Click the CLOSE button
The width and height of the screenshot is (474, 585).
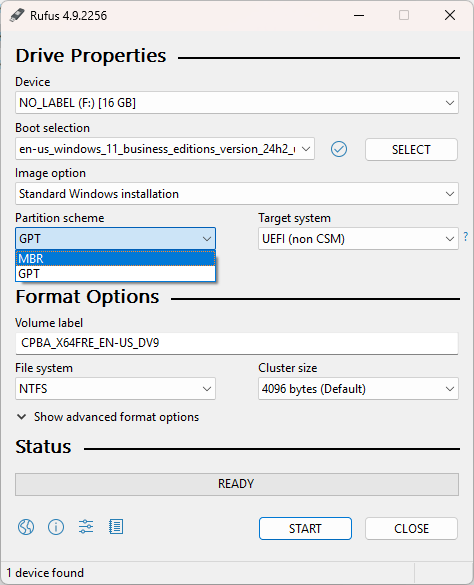coord(411,528)
